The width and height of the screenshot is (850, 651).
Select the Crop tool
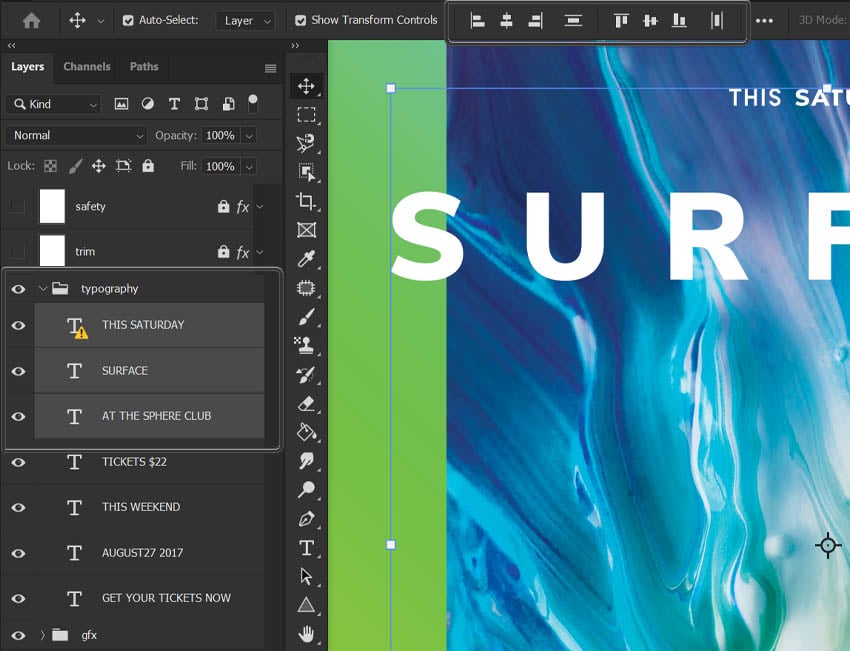click(x=306, y=200)
